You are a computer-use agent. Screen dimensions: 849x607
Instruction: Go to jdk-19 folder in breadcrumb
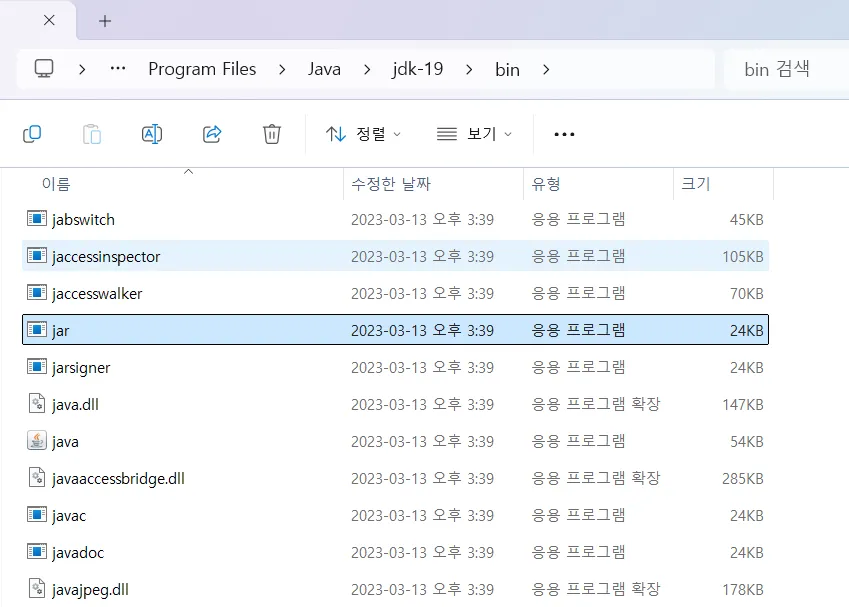(x=417, y=69)
